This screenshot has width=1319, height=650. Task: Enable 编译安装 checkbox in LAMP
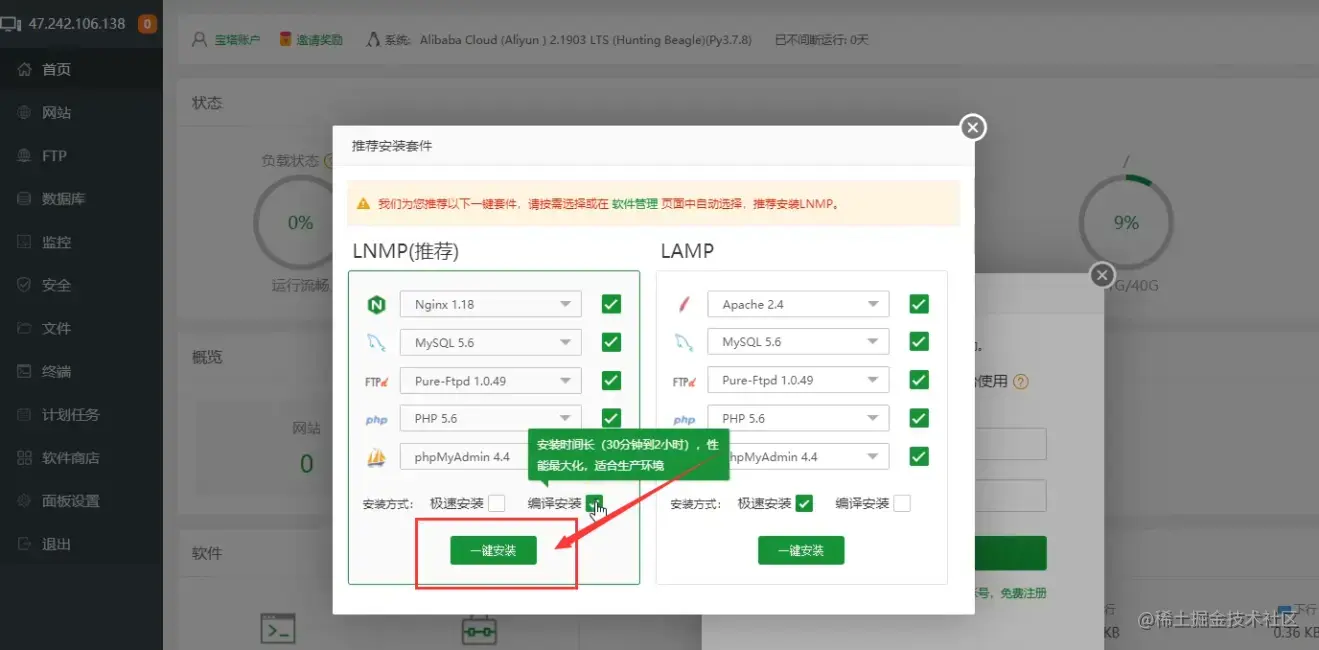point(902,503)
